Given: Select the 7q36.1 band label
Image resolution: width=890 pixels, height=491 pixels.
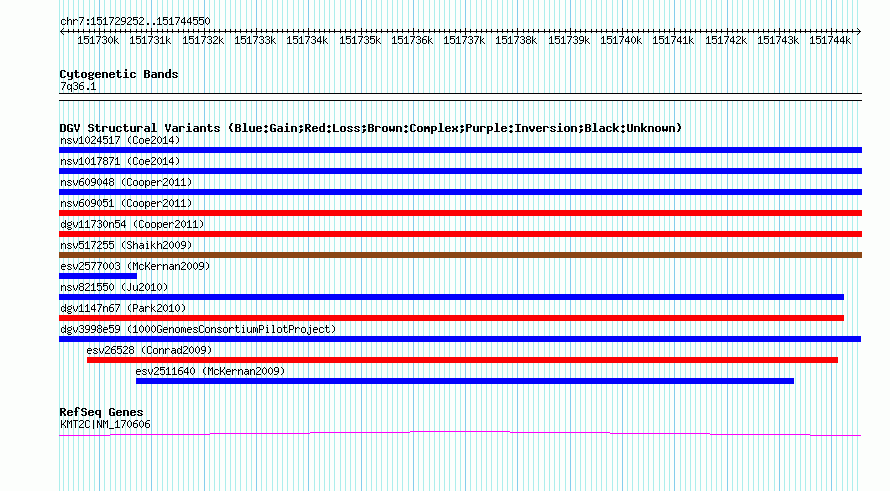Looking at the screenshot, I should click(78, 86).
